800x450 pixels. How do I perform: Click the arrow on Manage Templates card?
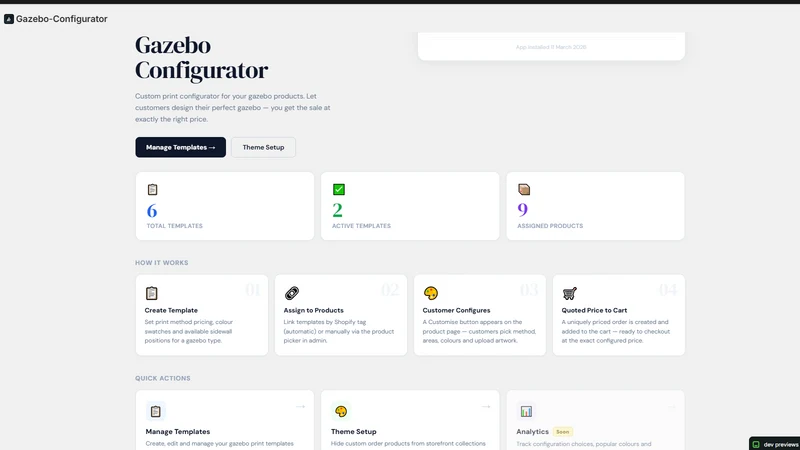point(301,407)
